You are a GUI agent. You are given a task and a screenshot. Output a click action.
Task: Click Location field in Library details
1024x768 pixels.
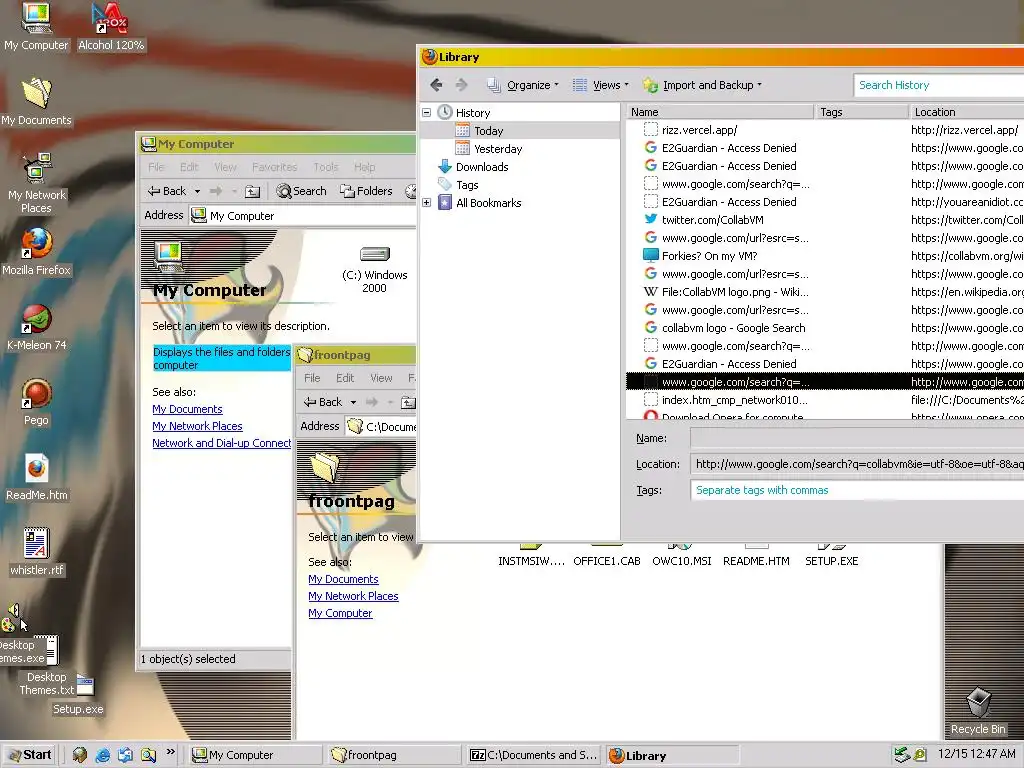857,464
